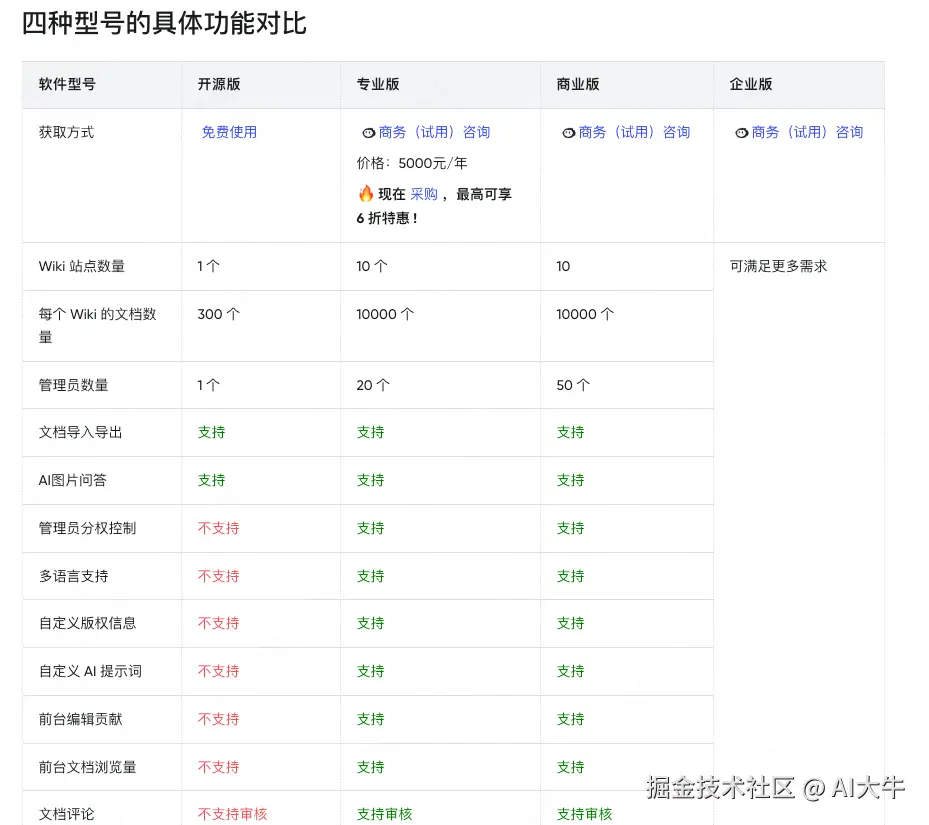Click the chat icon beside 企业版 consultation link
The width and height of the screenshot is (929, 825).
(741, 133)
